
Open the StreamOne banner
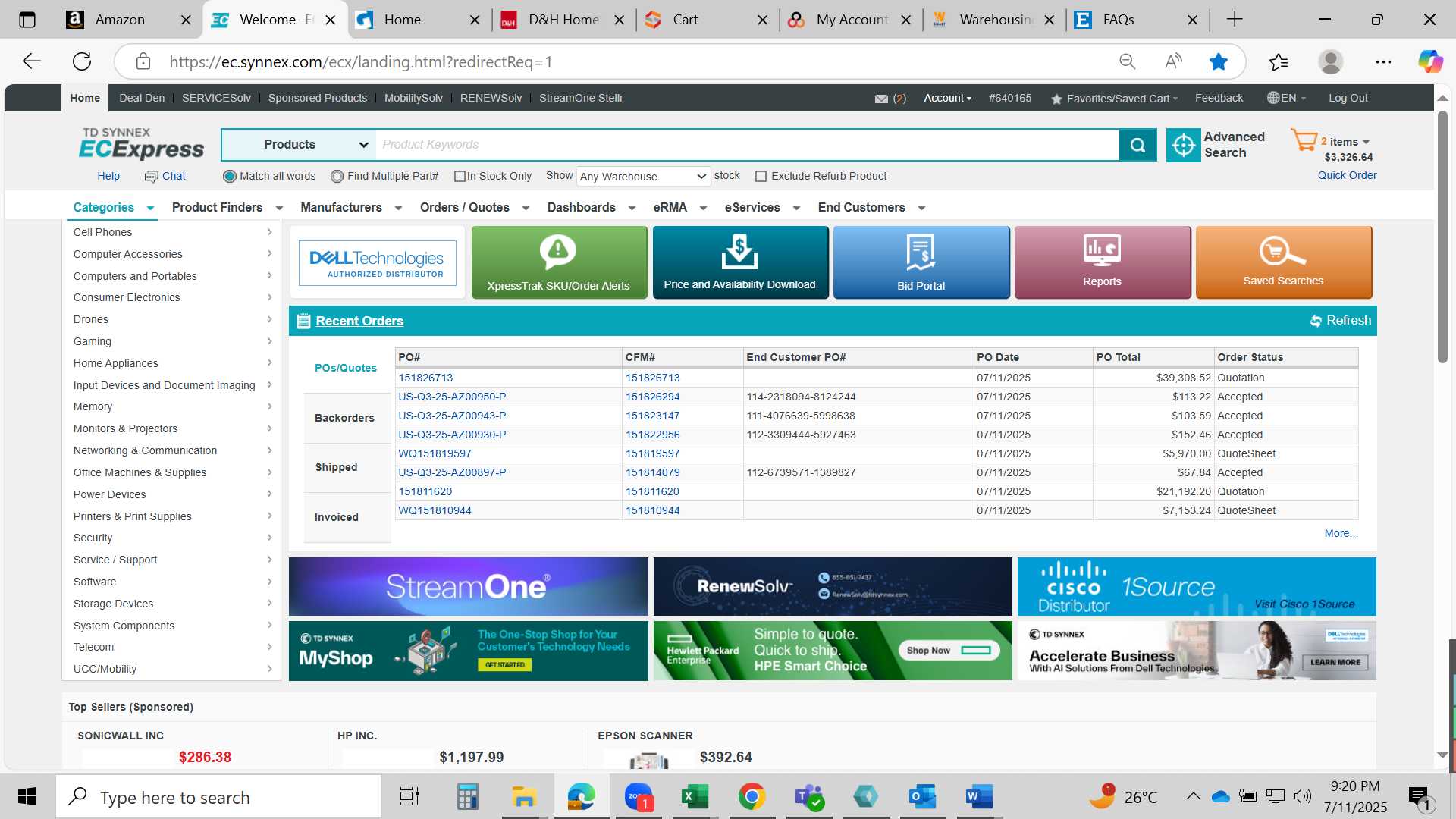click(x=469, y=586)
